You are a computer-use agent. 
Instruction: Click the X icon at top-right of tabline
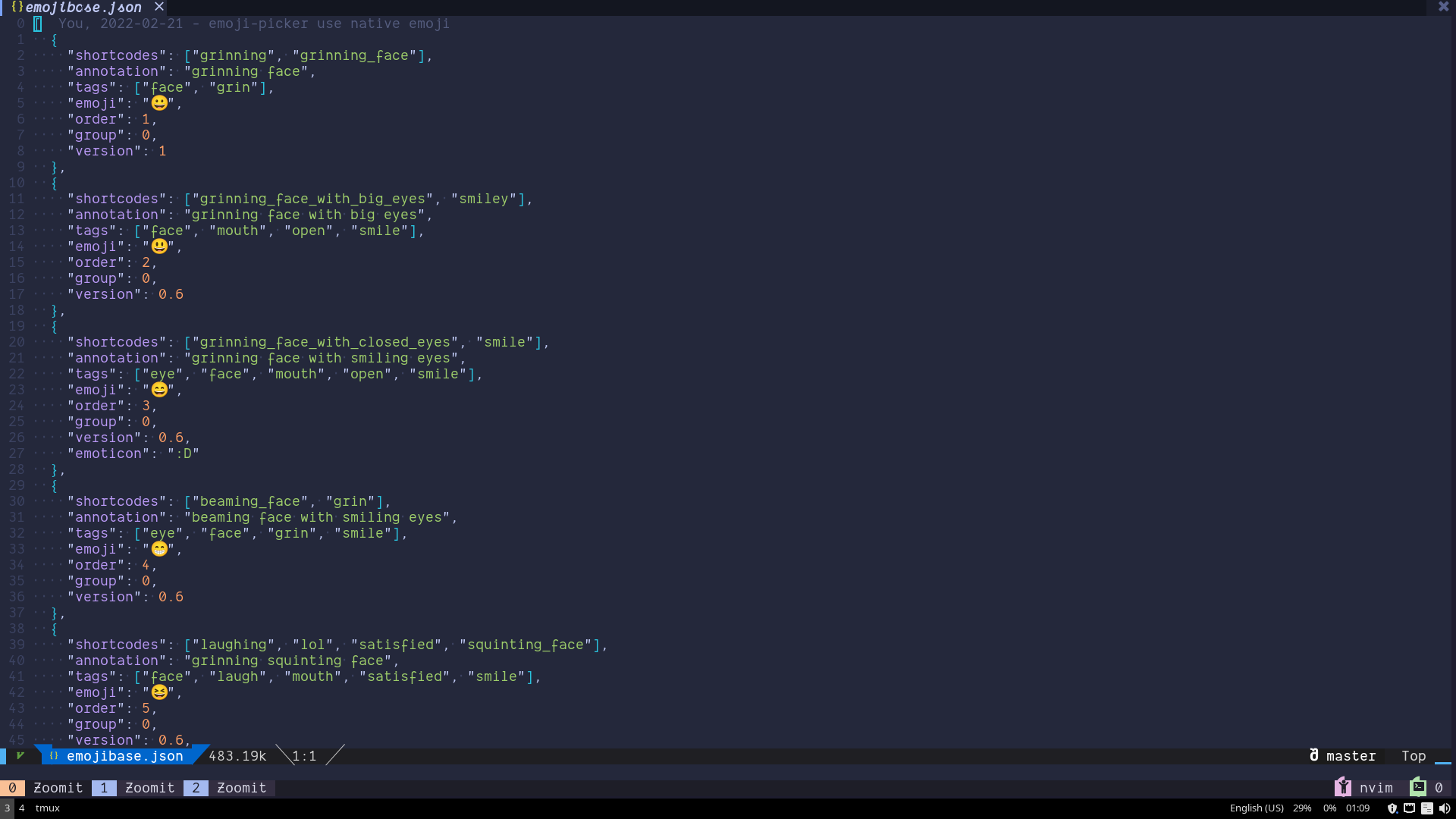tap(1443, 7)
